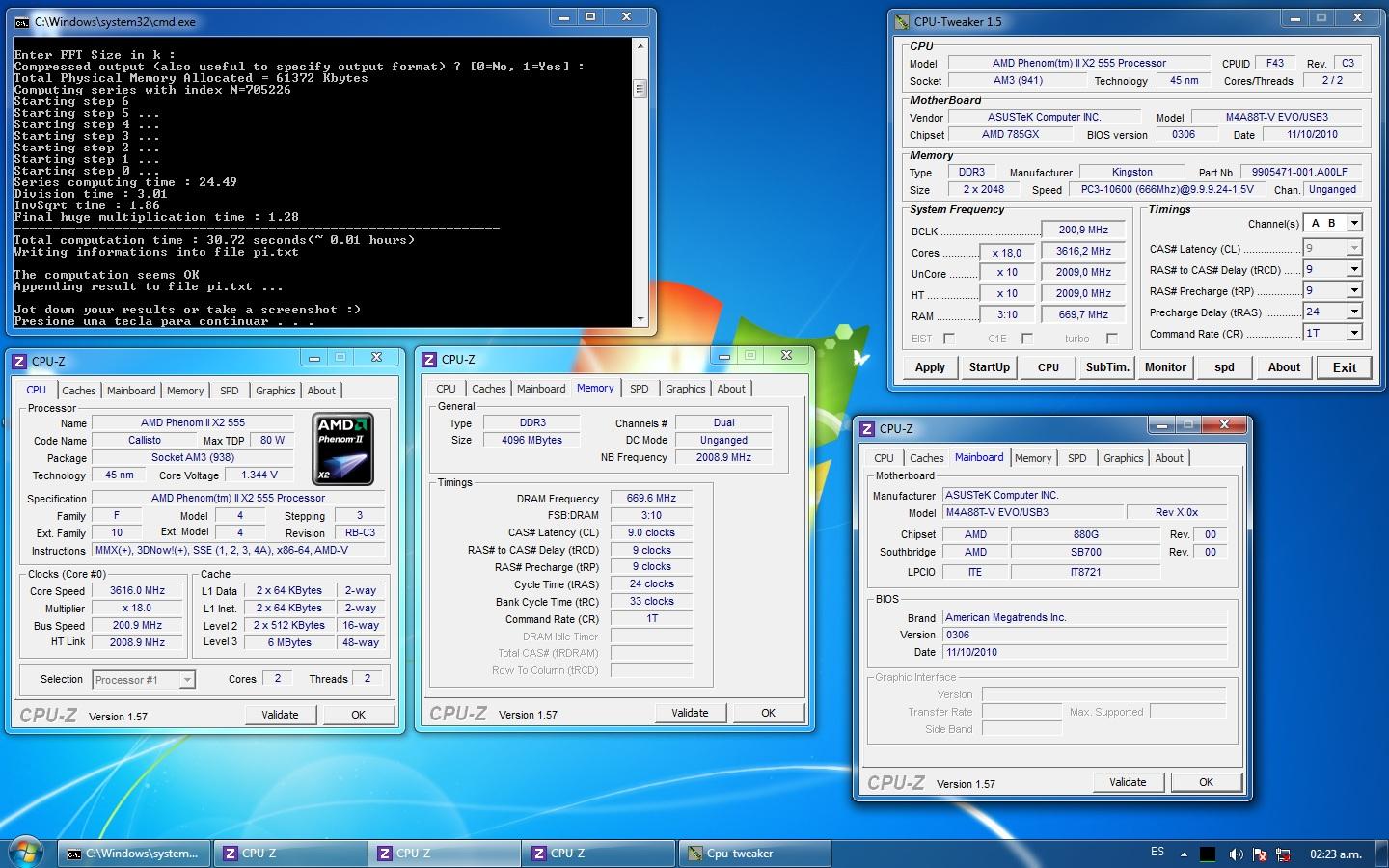Click the AMD Phenom II logo image

pos(343,448)
